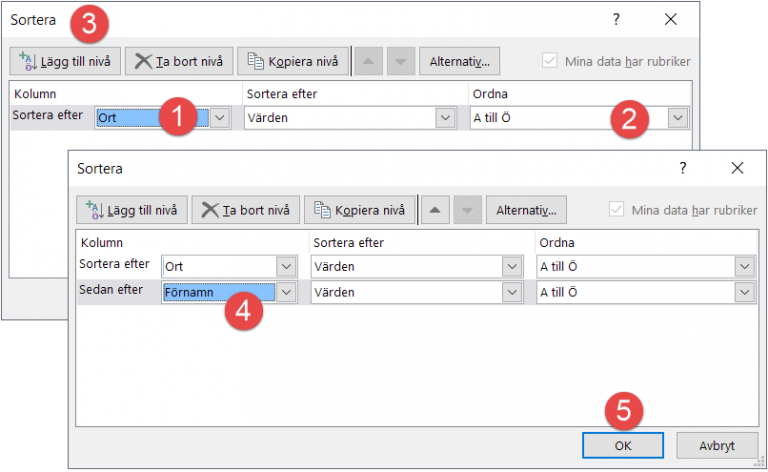Image resolution: width=768 pixels, height=472 pixels.
Task: Open Alternativ in front dialog
Action: (526, 210)
